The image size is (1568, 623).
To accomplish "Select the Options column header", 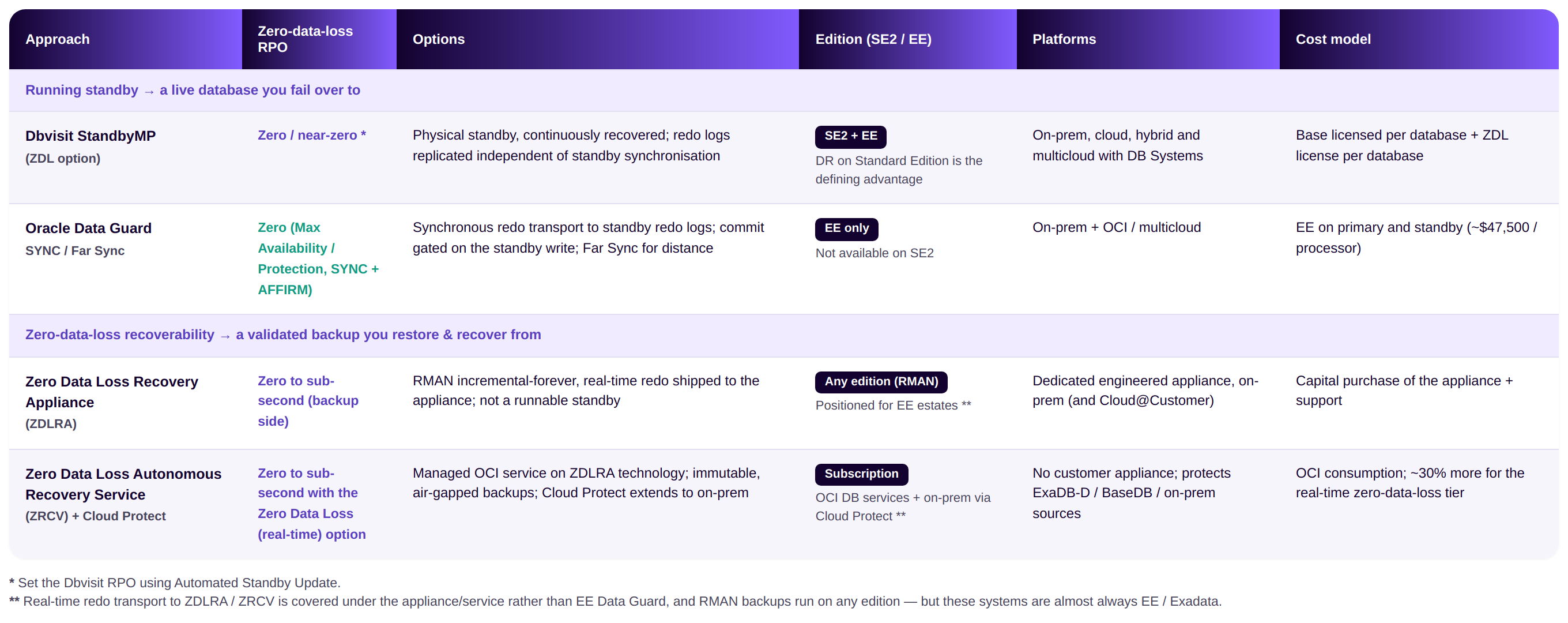I will pyautogui.click(x=598, y=39).
